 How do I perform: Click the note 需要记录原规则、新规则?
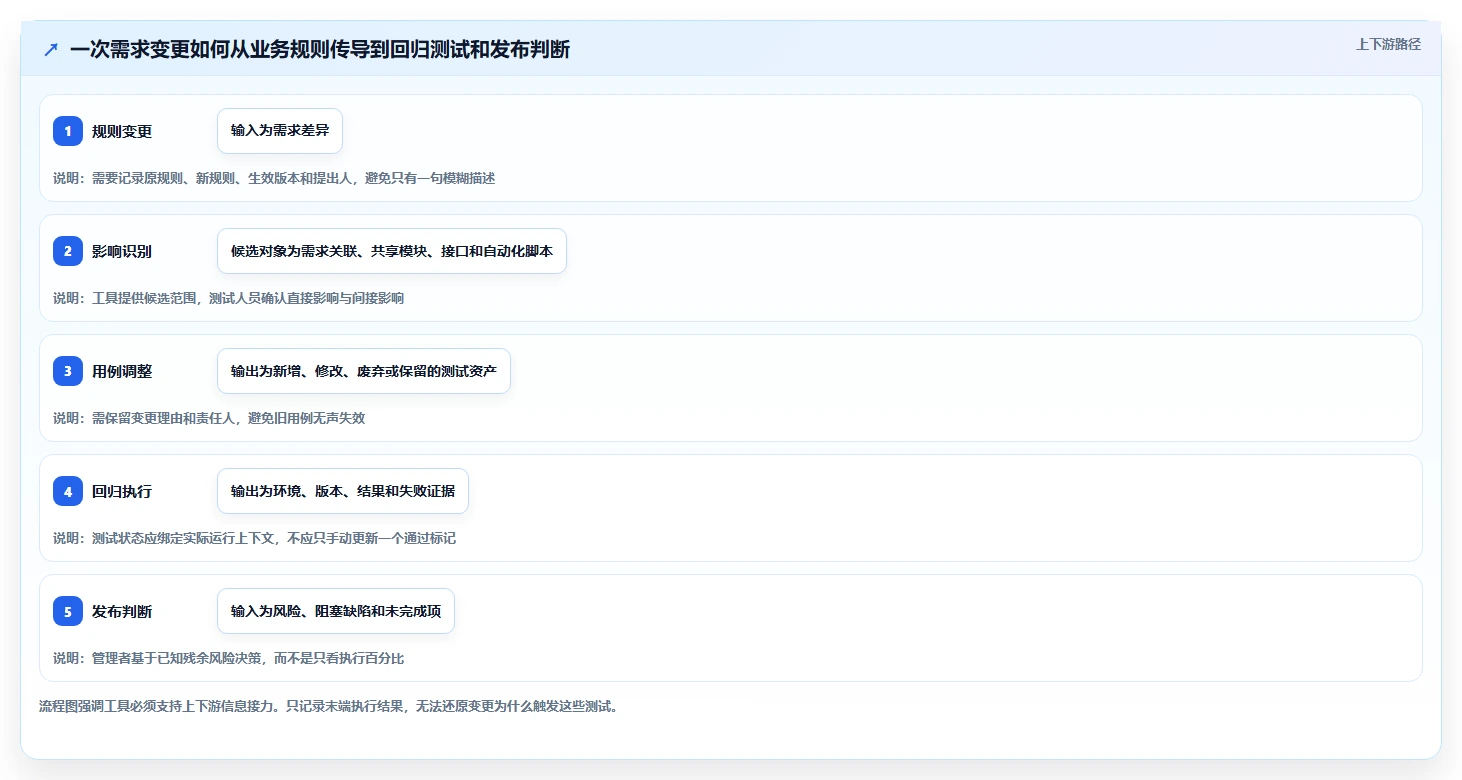274,178
